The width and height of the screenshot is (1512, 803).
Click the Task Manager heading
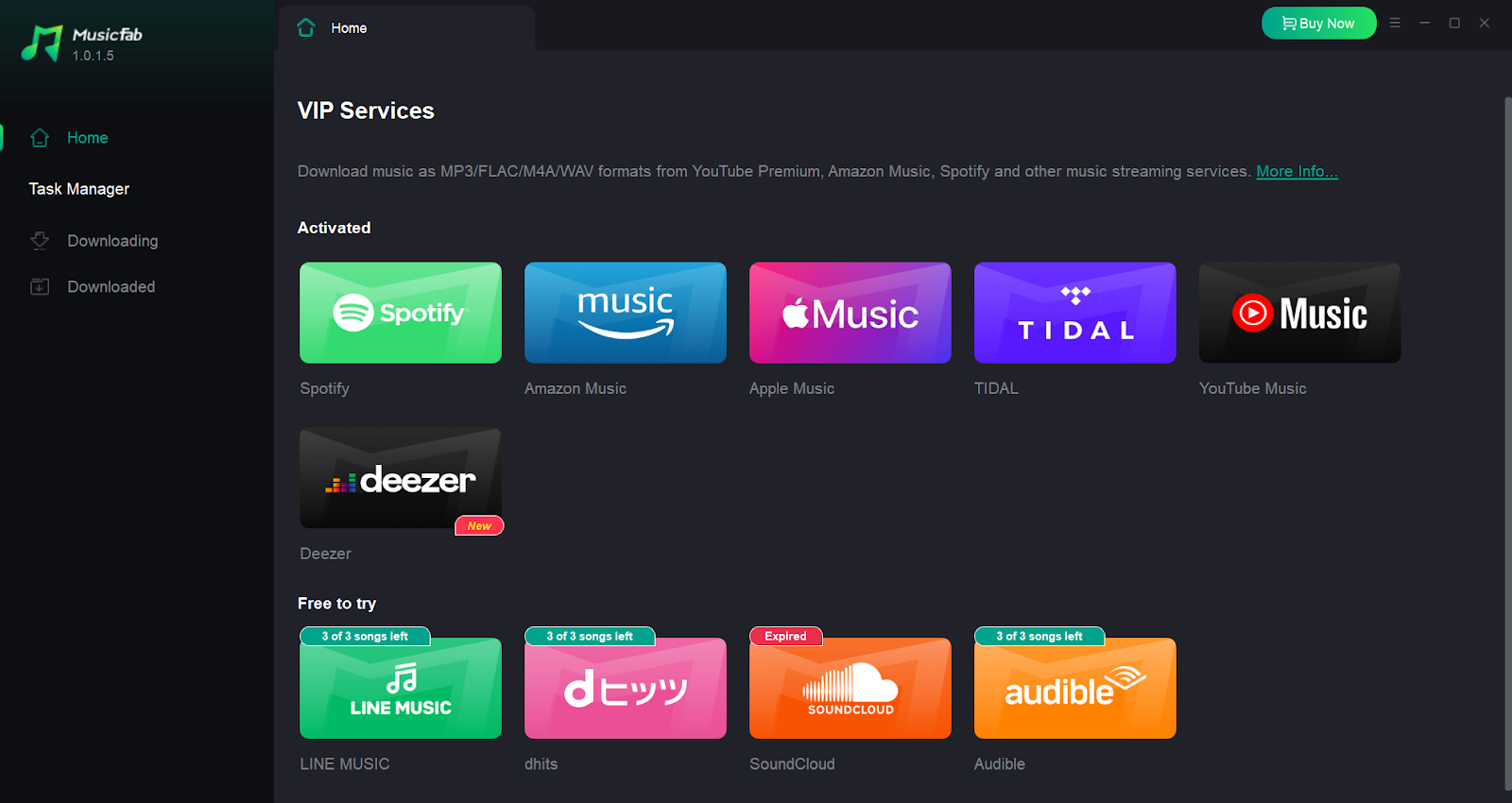[x=78, y=189]
